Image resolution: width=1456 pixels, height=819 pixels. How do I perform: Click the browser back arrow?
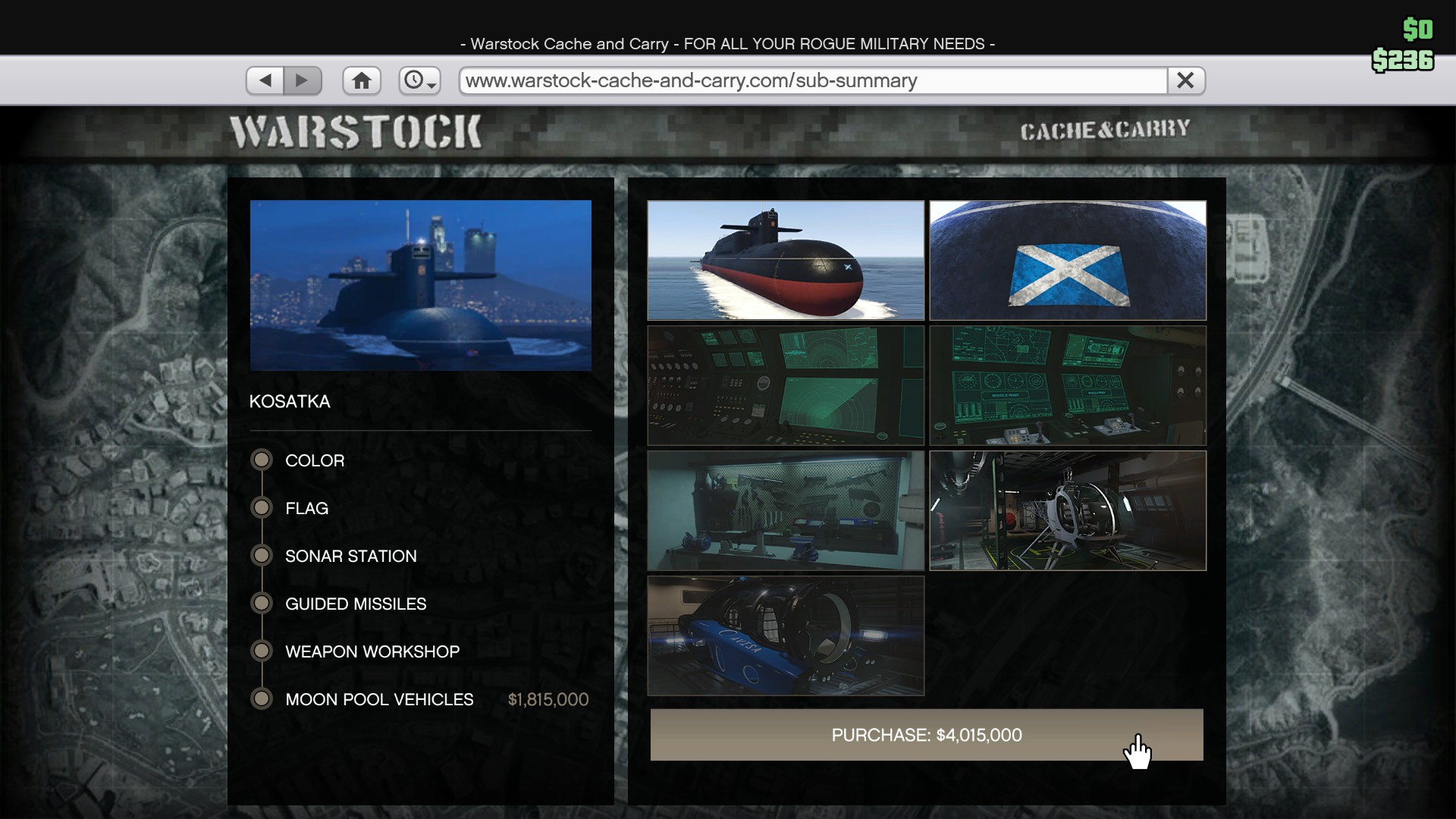(265, 80)
